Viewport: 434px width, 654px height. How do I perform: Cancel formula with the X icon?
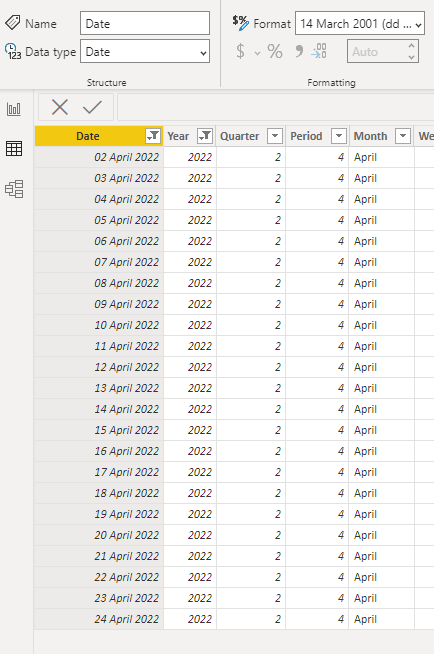point(60,107)
